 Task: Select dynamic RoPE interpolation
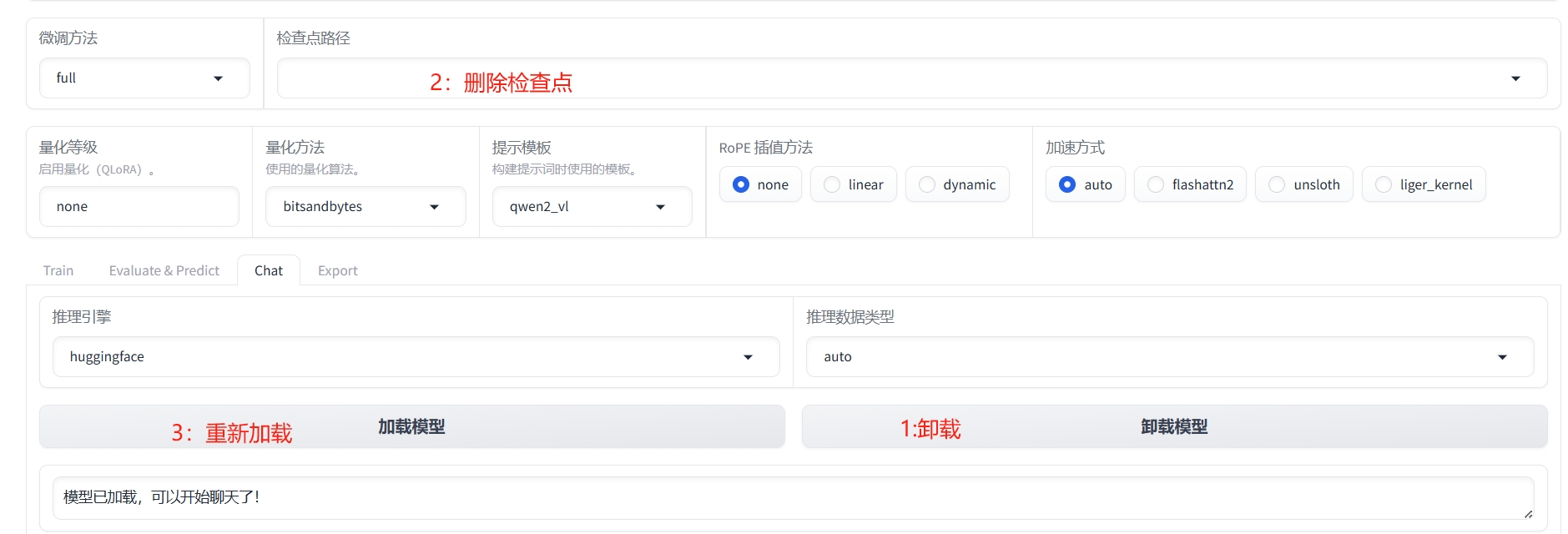click(927, 184)
